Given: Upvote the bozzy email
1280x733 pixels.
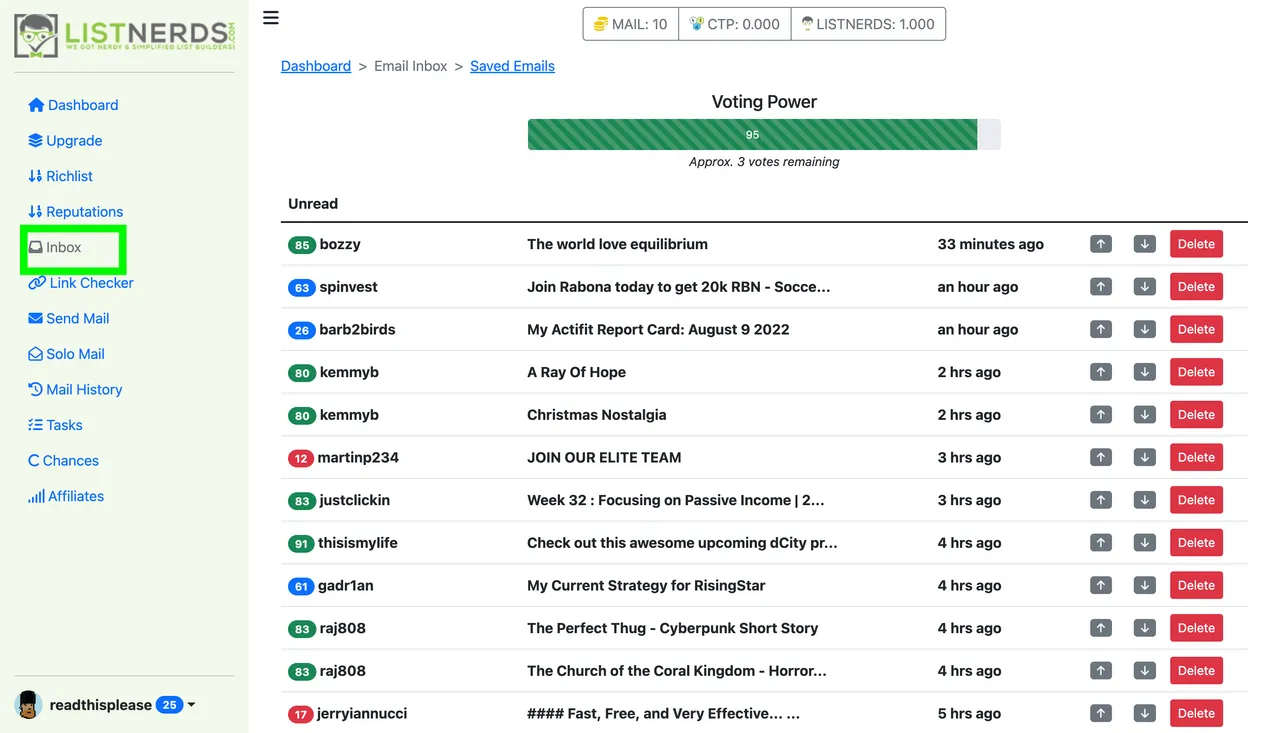Looking at the screenshot, I should [1101, 244].
